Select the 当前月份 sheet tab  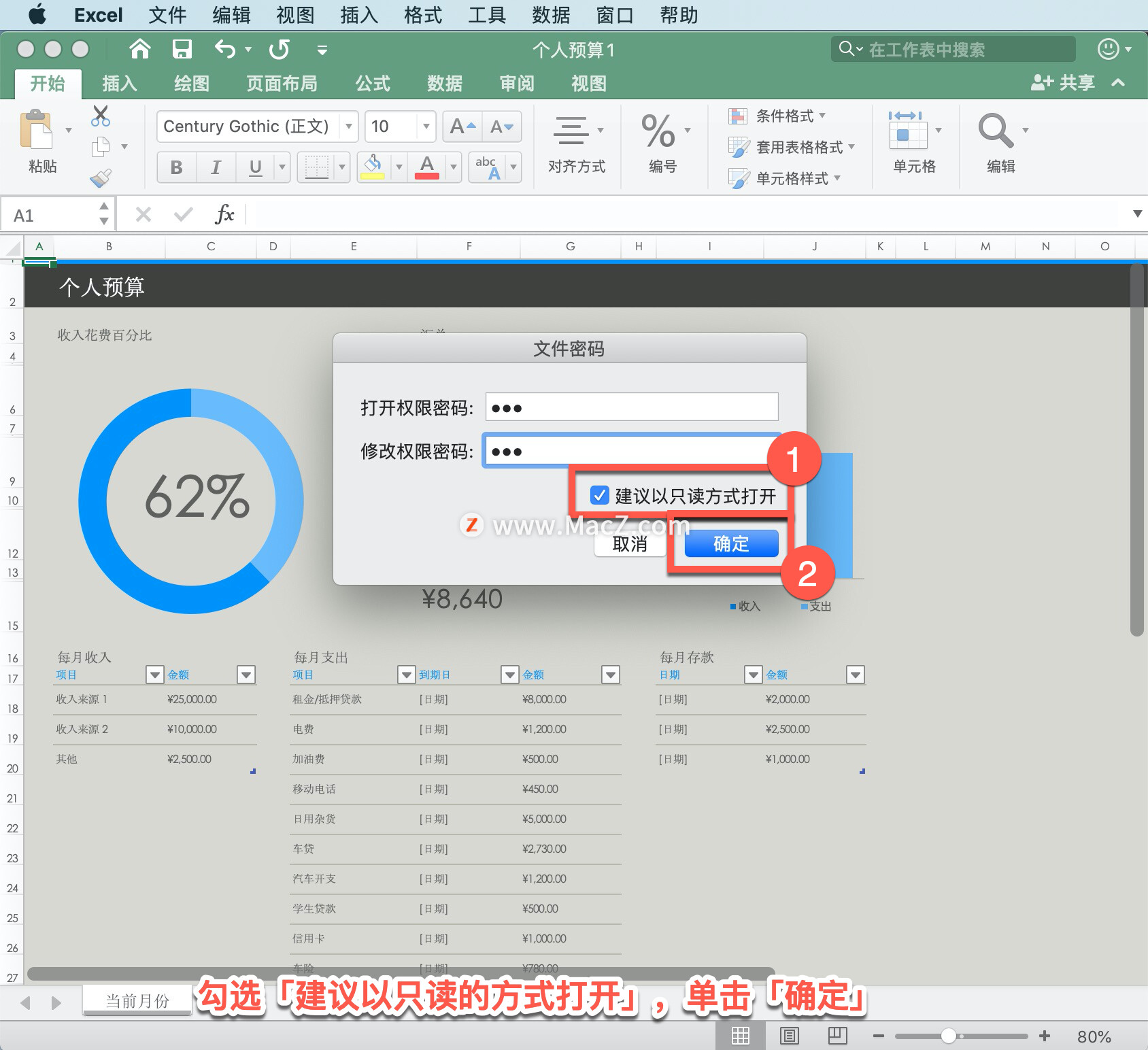click(x=137, y=1000)
